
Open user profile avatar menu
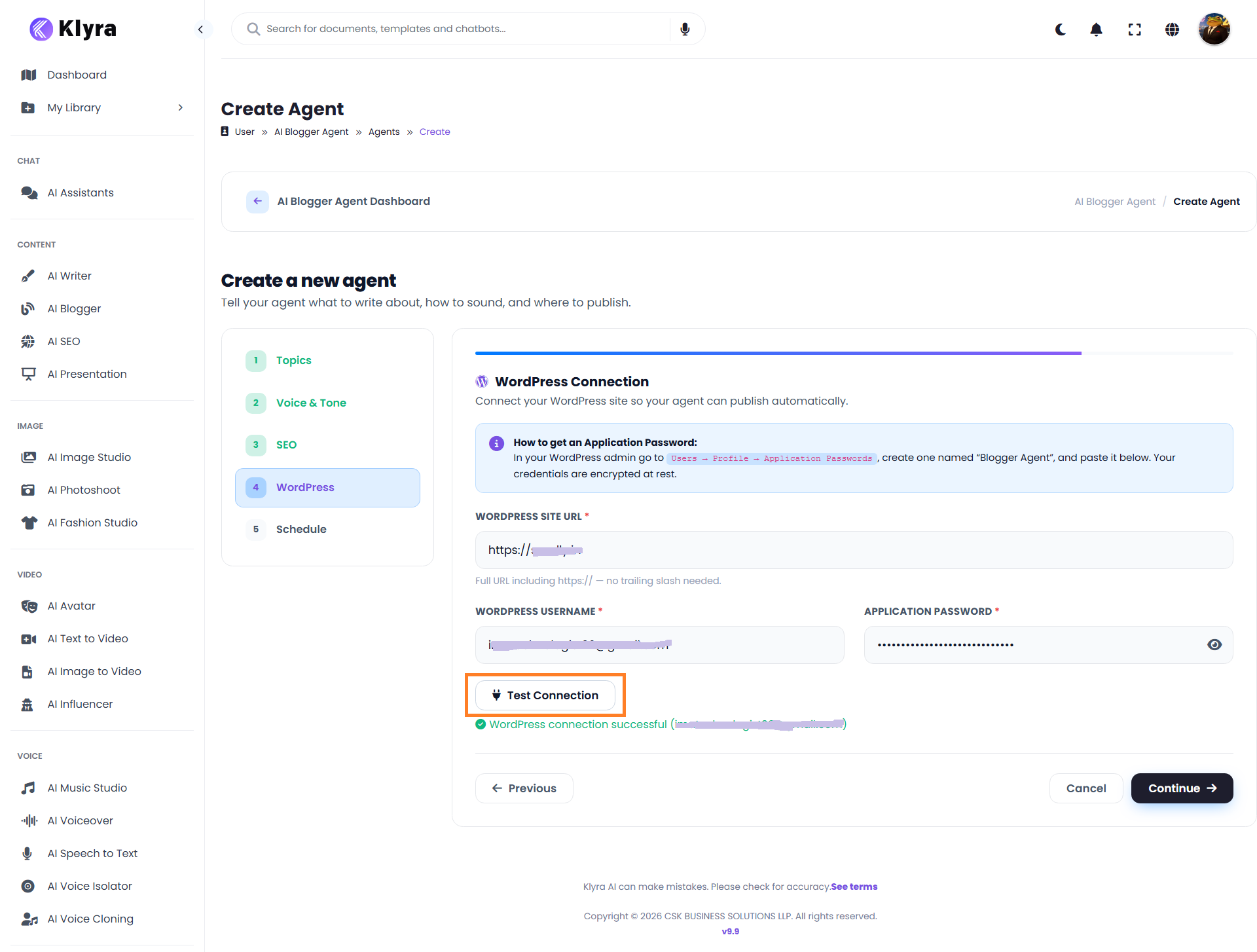coord(1214,29)
